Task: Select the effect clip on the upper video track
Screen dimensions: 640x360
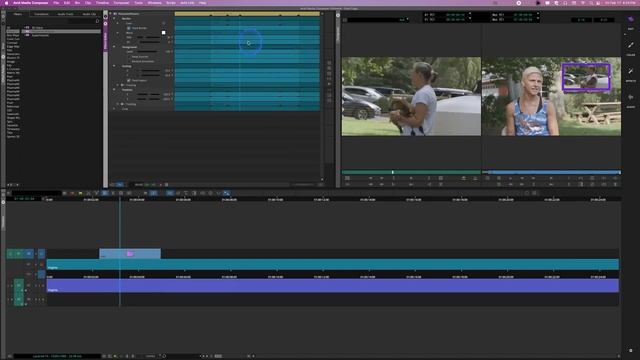Action: coord(130,253)
